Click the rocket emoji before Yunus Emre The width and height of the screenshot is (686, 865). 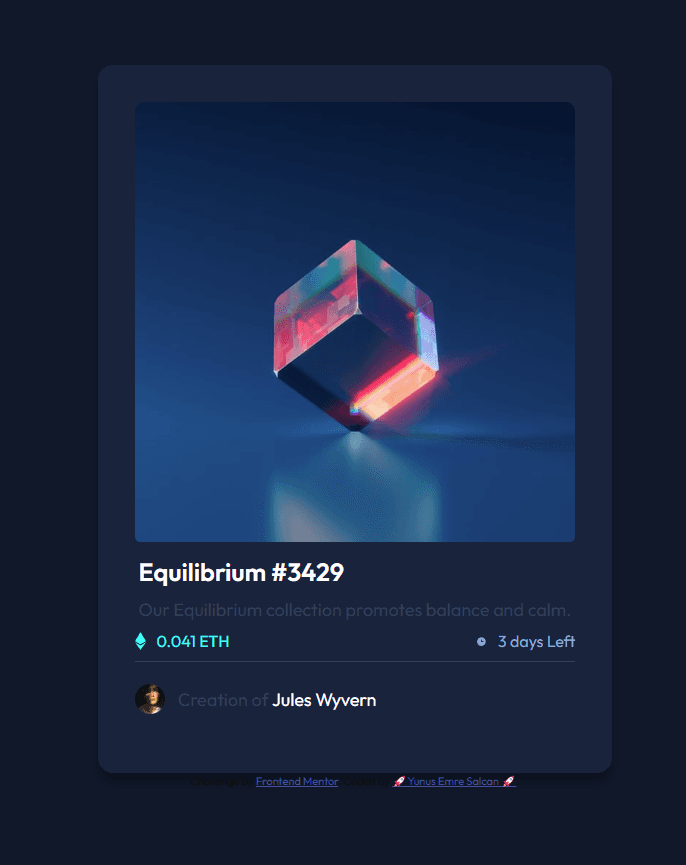point(399,781)
